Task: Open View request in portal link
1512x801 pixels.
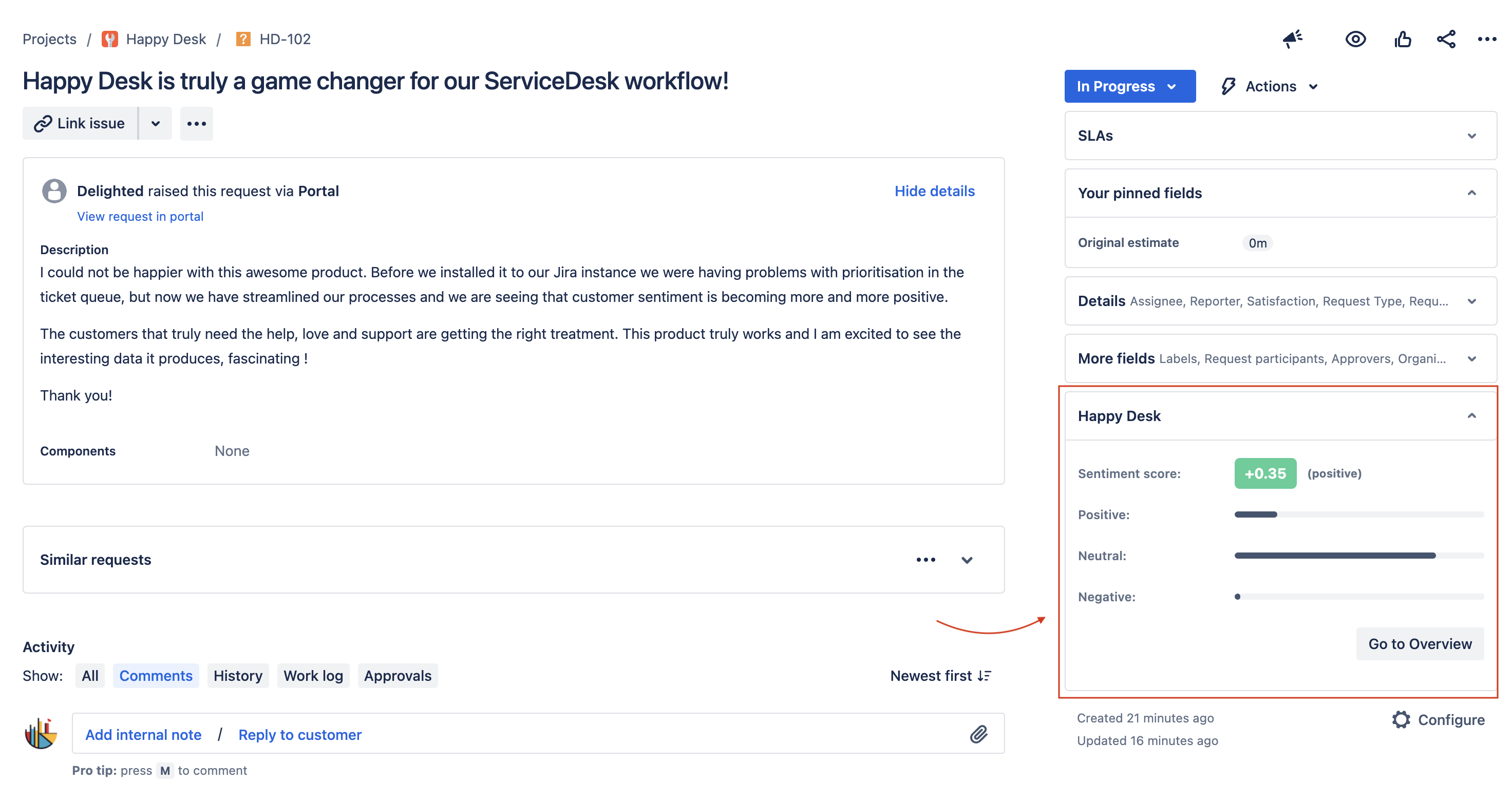Action: [140, 216]
